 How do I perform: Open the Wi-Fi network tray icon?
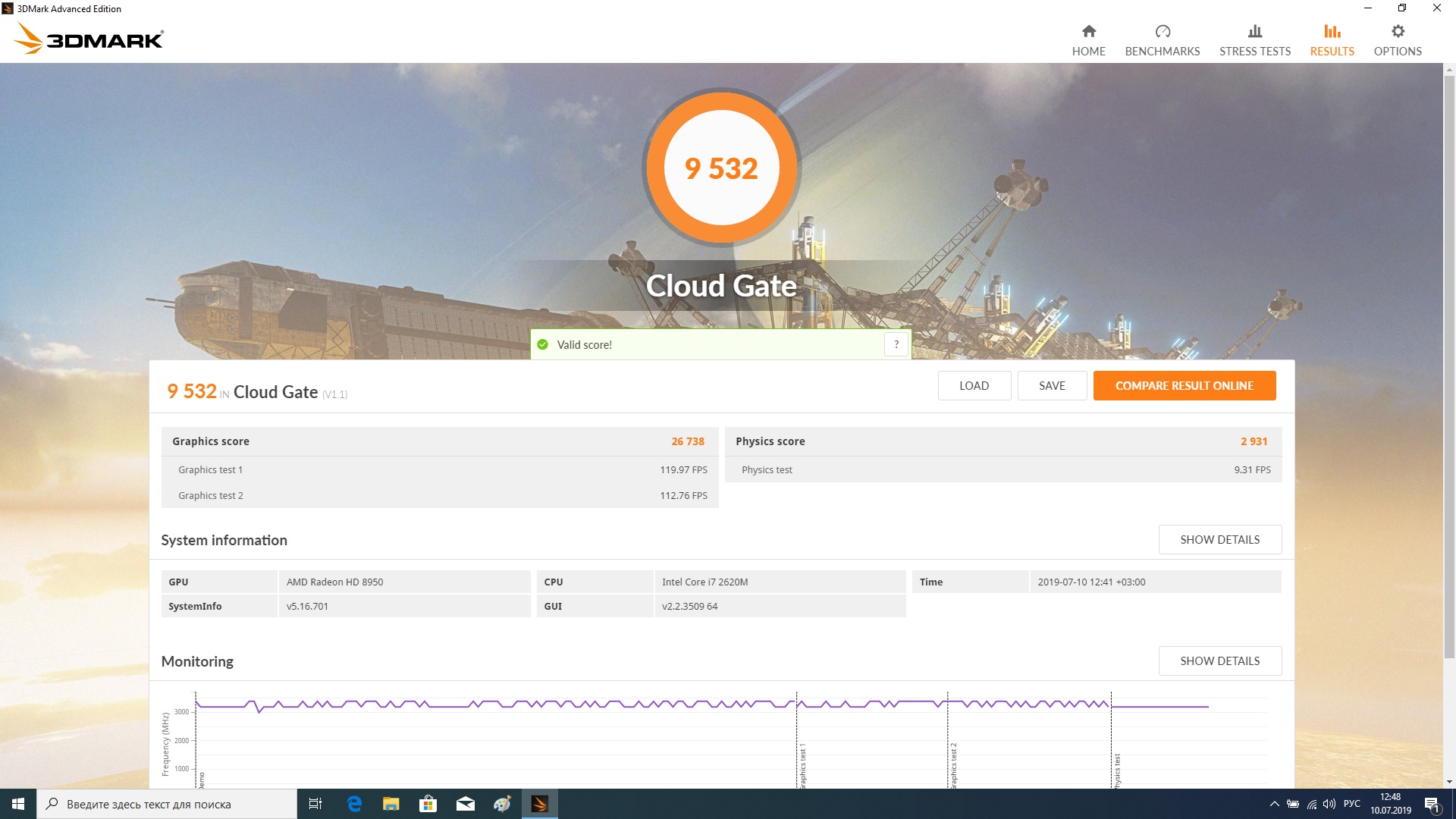(x=1312, y=804)
